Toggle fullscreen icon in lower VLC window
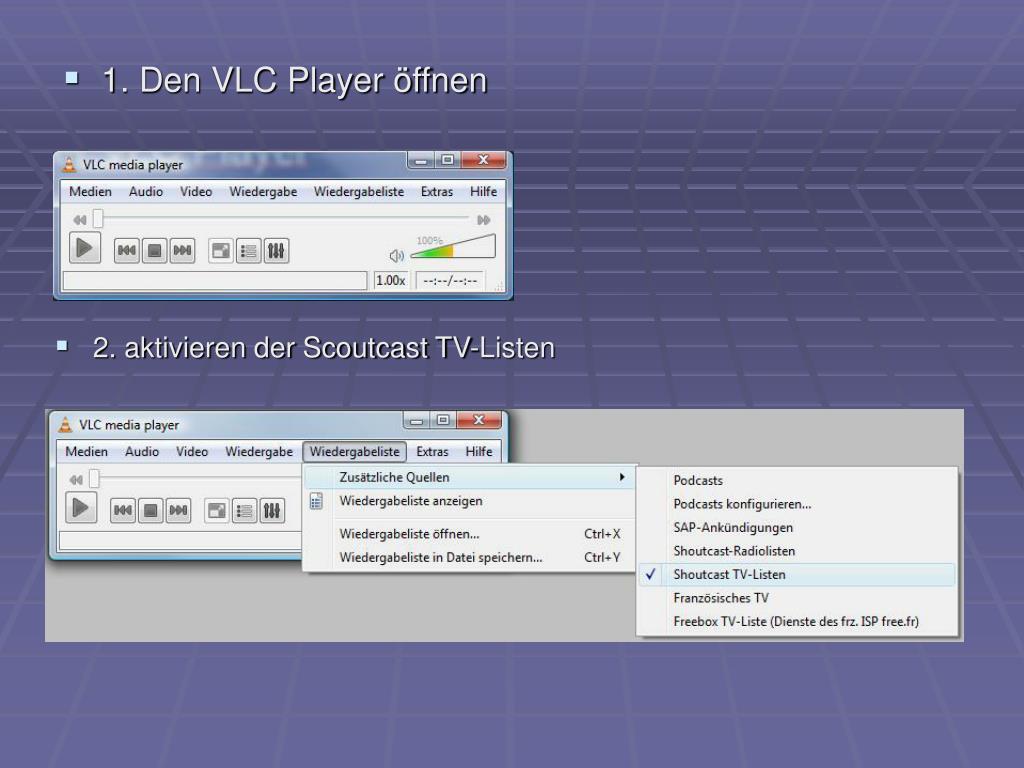Image resolution: width=1024 pixels, height=768 pixels. (x=217, y=511)
